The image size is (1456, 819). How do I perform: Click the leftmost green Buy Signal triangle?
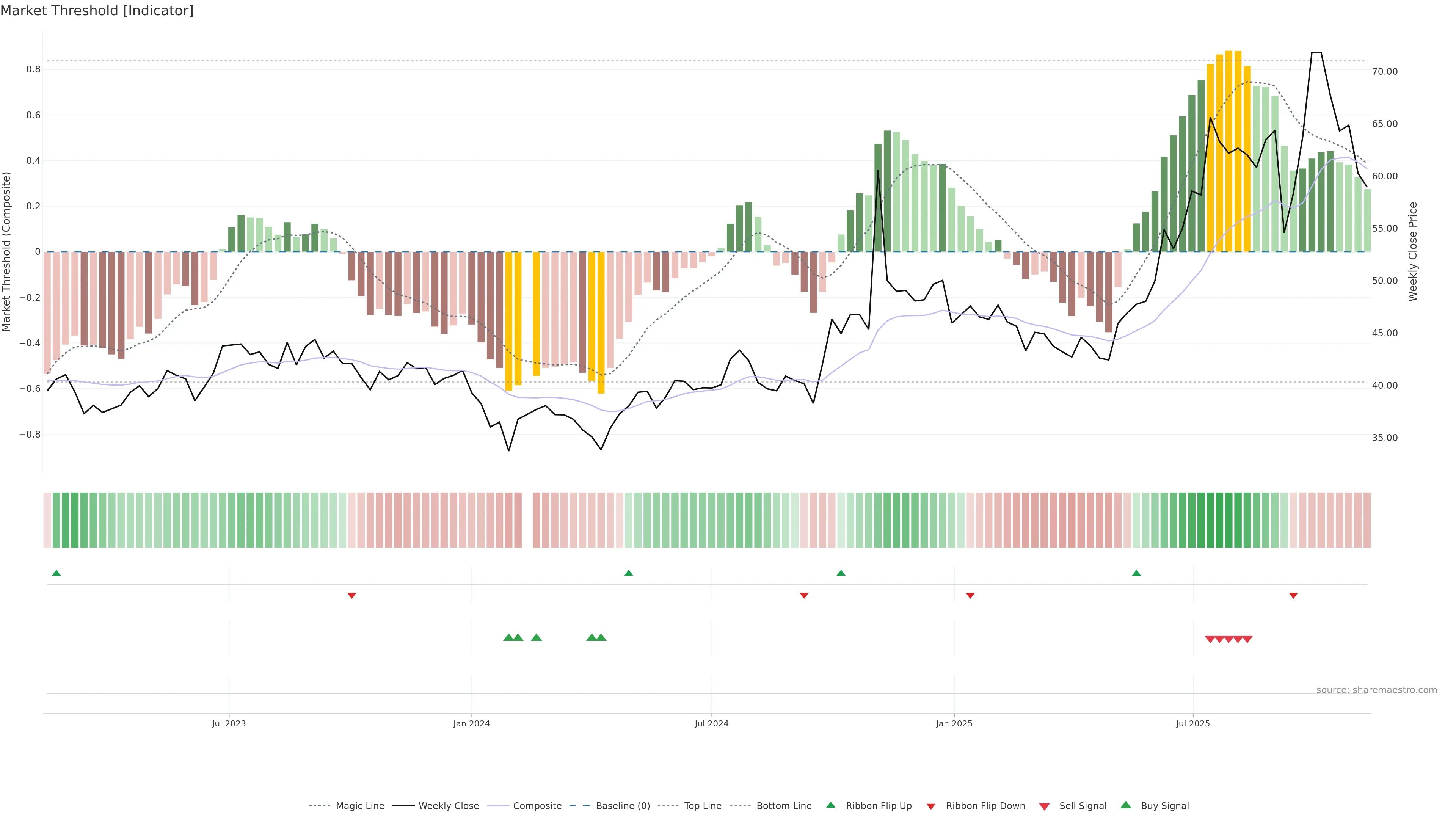point(508,637)
